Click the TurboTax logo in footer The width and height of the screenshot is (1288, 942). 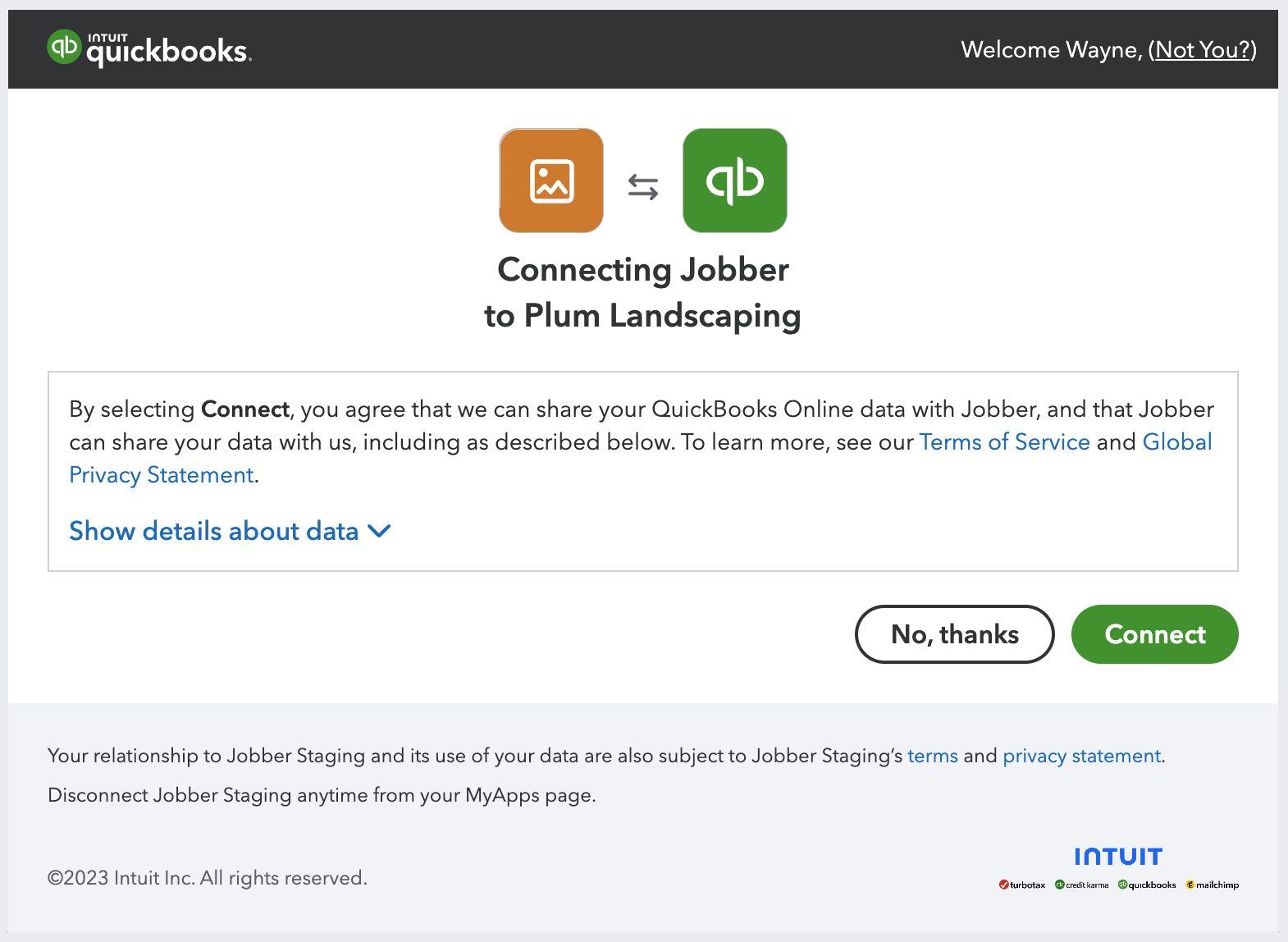pyautogui.click(x=1022, y=885)
